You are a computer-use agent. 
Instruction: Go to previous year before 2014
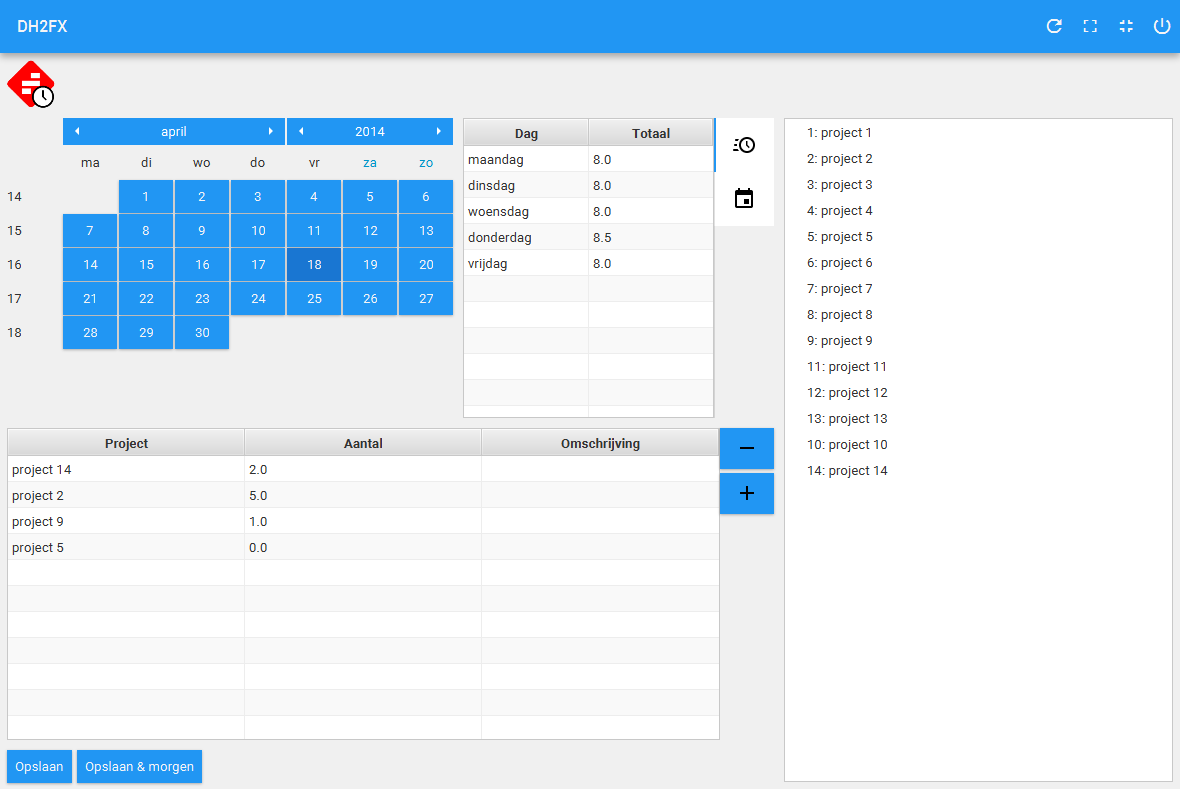301,131
